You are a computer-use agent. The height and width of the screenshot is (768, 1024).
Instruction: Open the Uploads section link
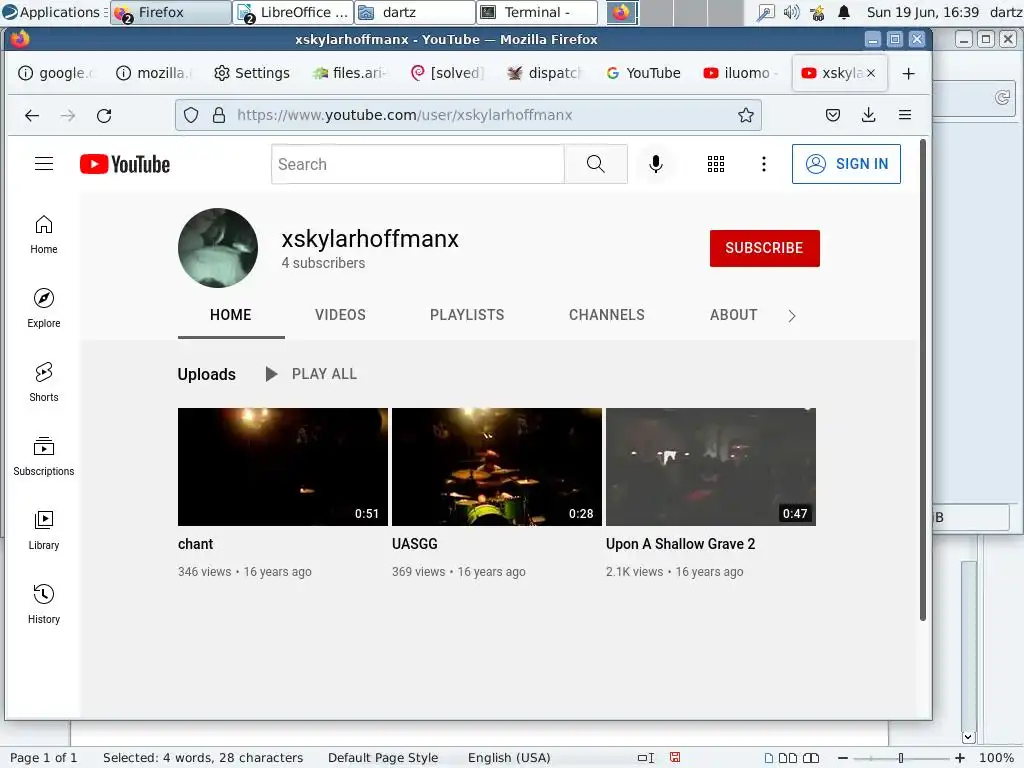[x=206, y=374]
